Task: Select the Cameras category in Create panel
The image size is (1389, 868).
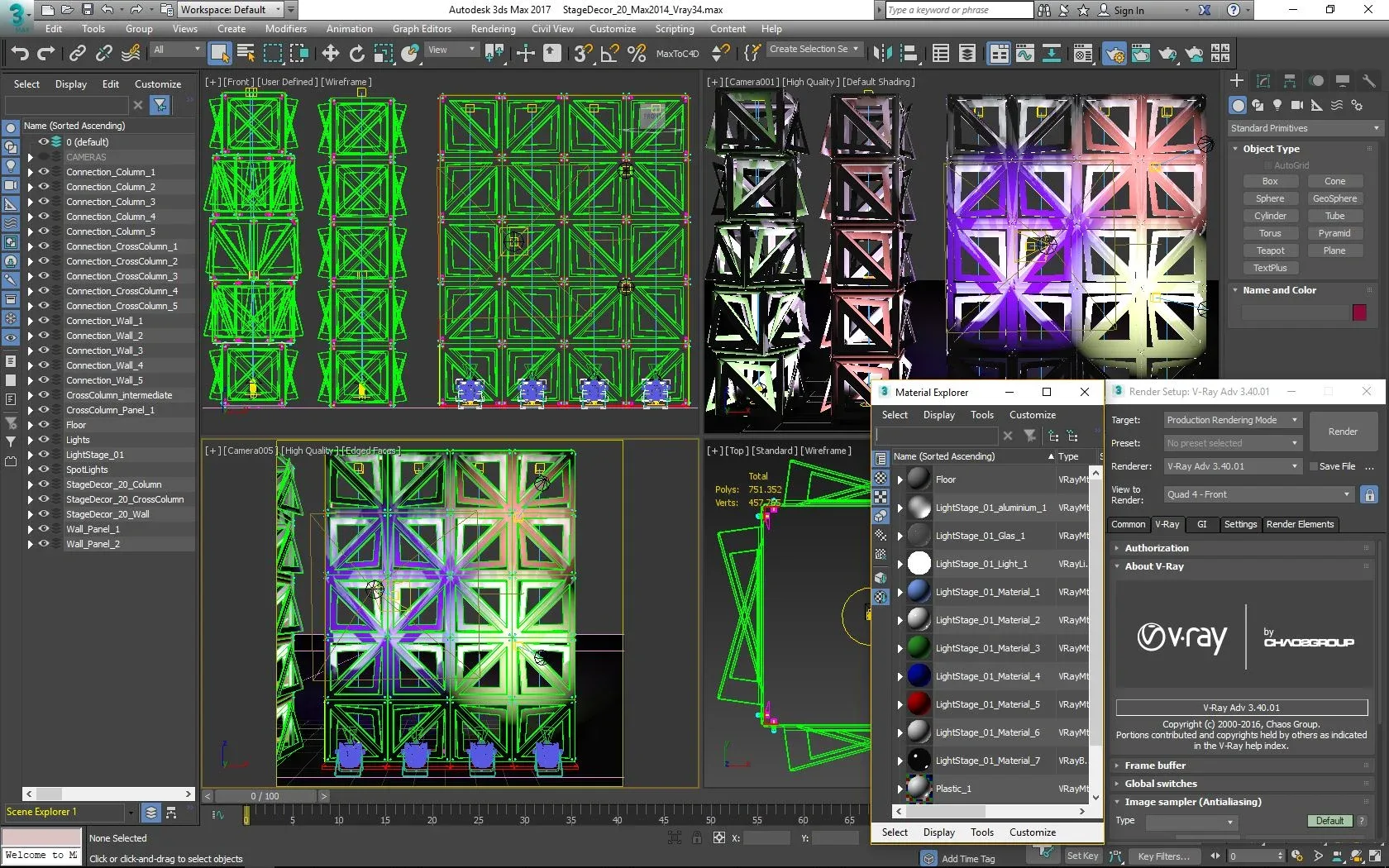Action: click(1297, 105)
